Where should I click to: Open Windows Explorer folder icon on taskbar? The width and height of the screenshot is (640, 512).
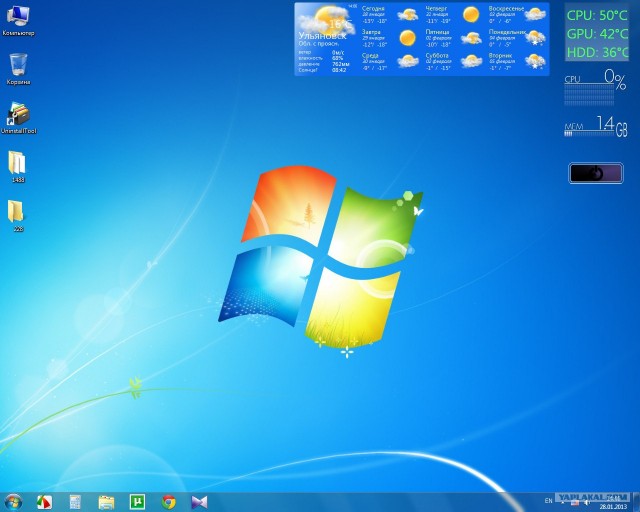[107, 501]
